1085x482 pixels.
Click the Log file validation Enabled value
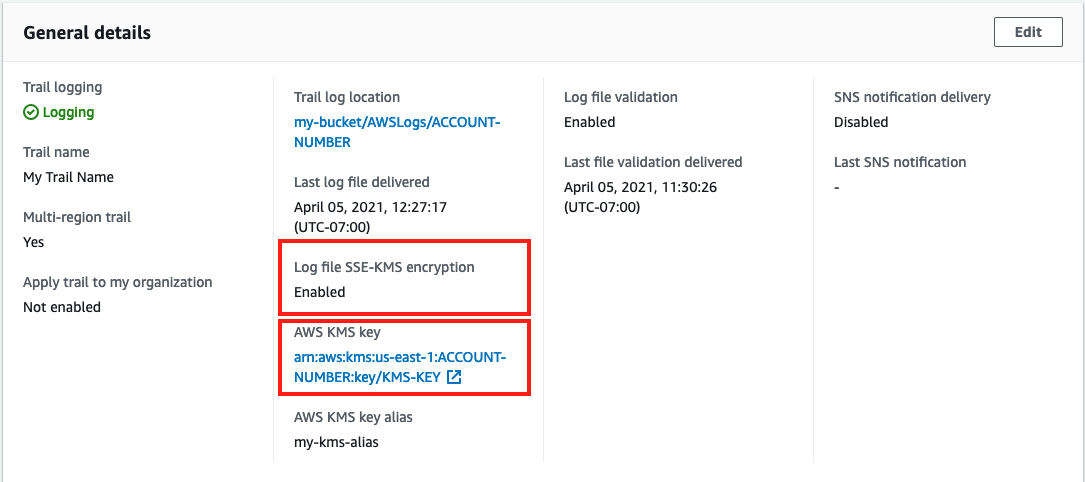pyautogui.click(x=590, y=122)
